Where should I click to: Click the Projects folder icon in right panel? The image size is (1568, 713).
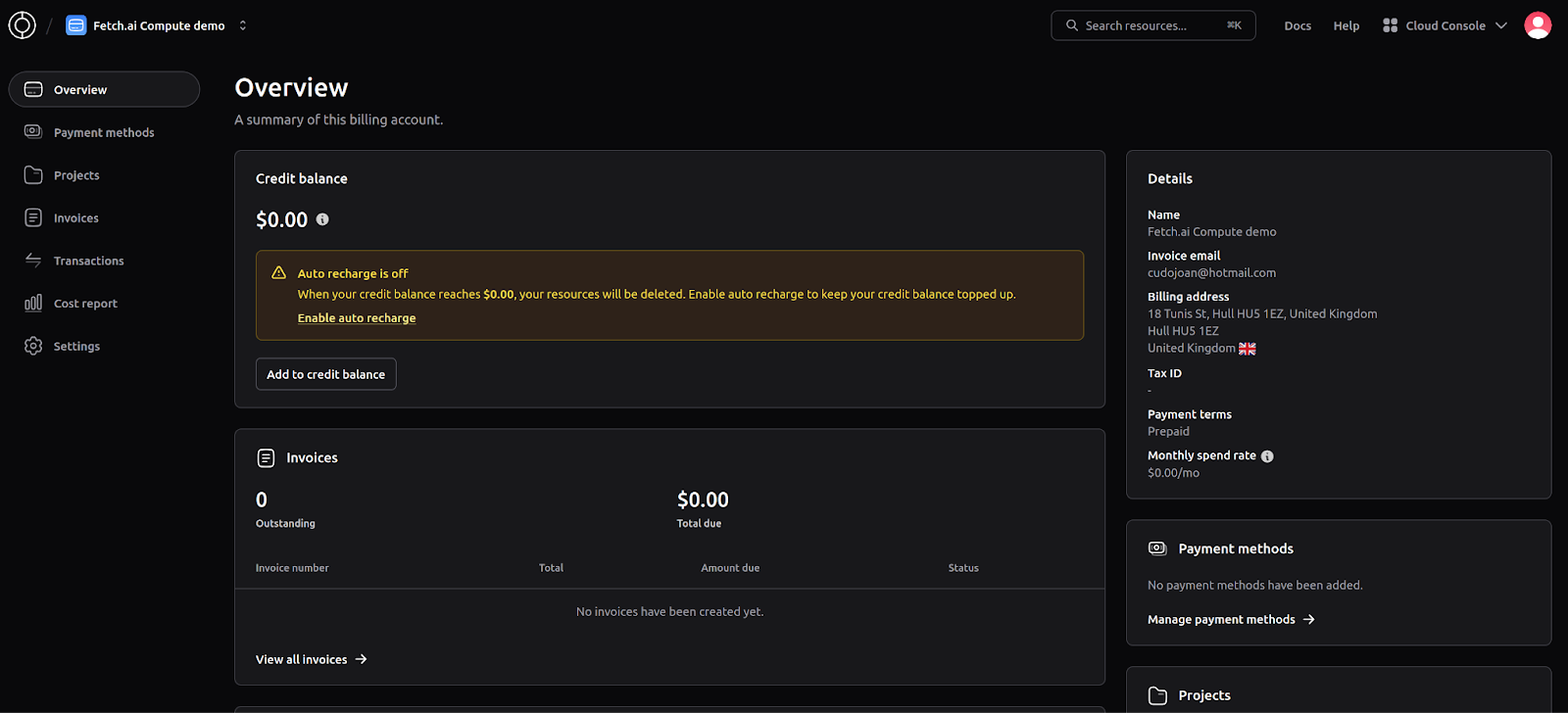[x=1157, y=695]
